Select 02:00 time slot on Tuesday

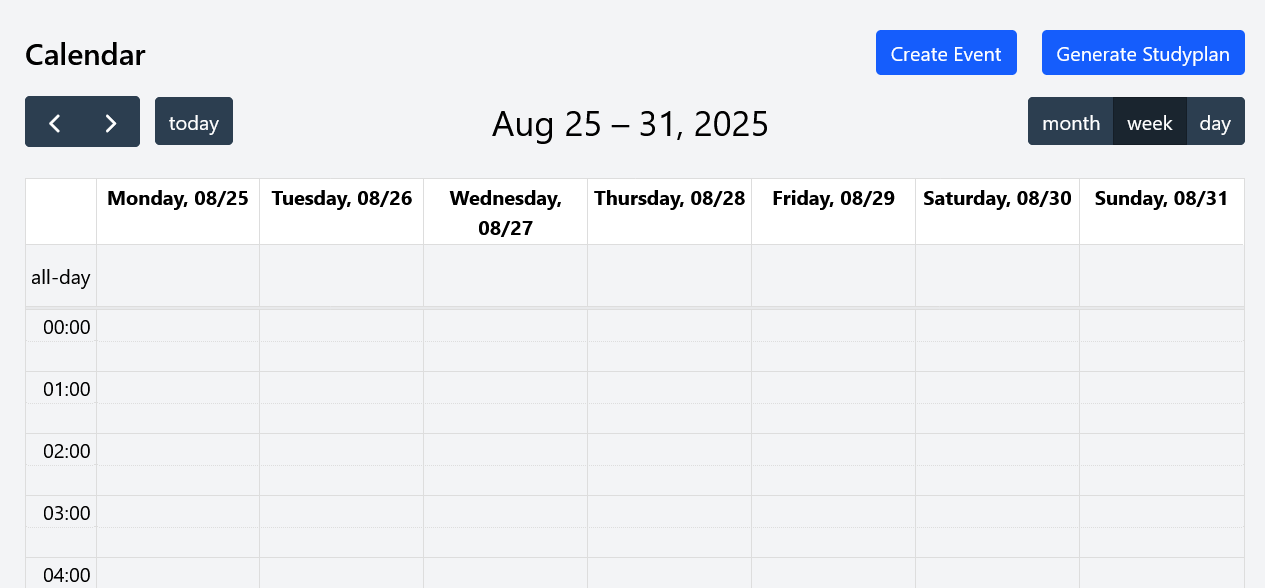[x=342, y=449]
